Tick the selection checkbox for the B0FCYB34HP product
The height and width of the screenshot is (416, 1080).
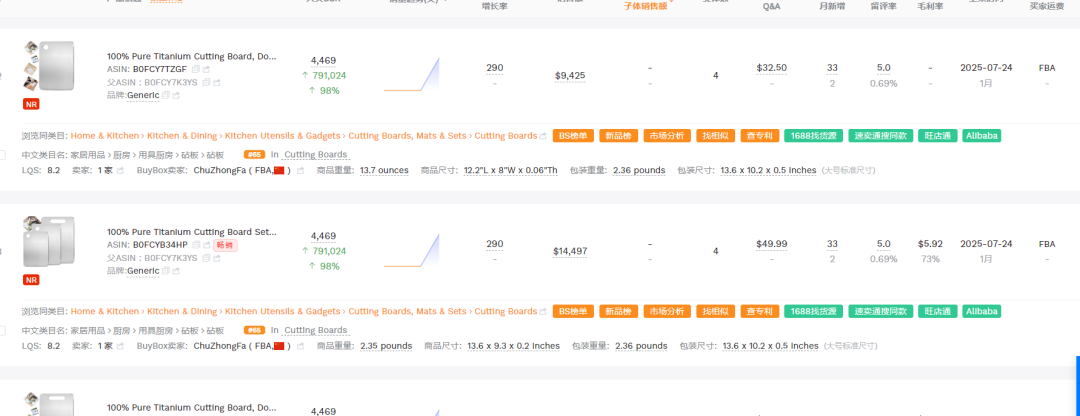pos(2,331)
